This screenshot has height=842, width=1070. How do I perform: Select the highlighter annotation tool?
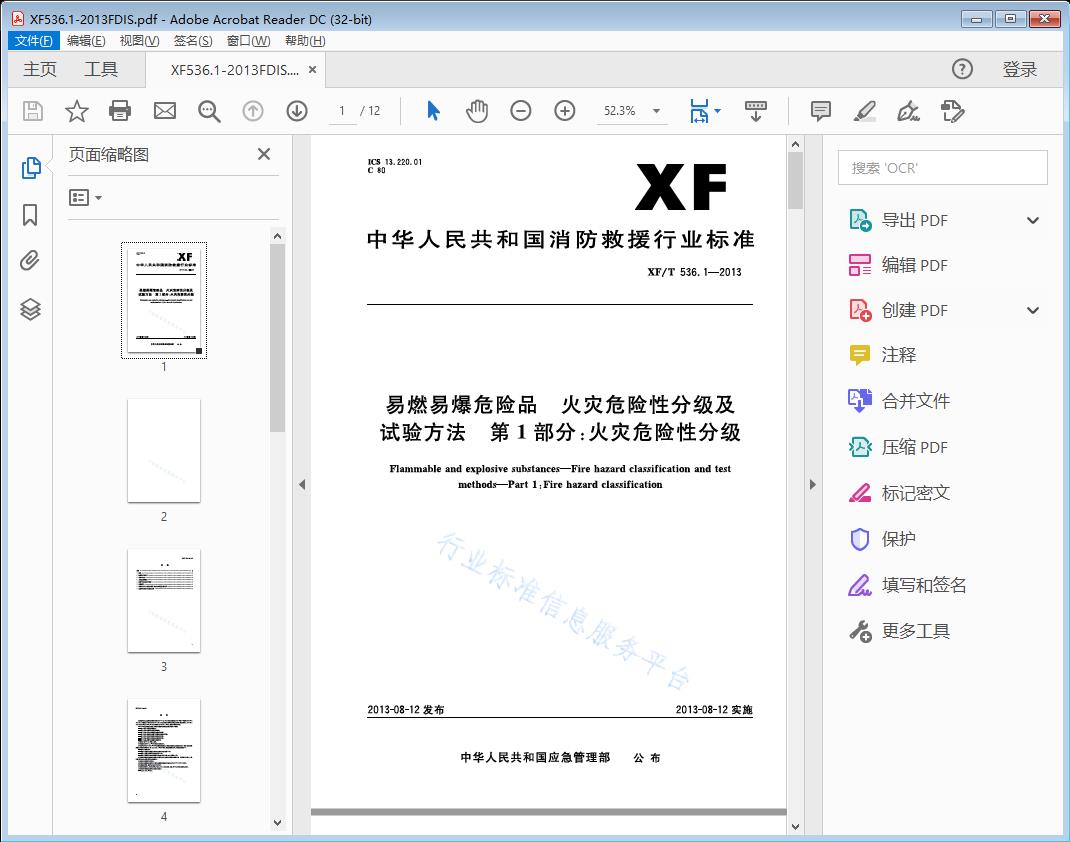click(x=864, y=111)
